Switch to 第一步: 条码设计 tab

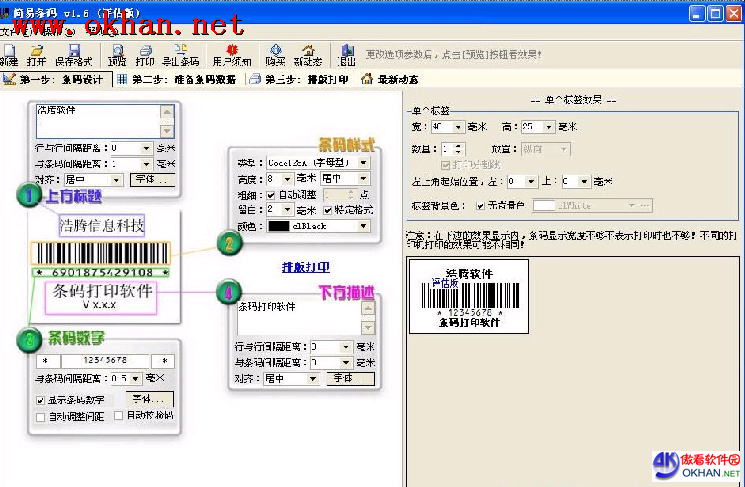(x=56, y=79)
